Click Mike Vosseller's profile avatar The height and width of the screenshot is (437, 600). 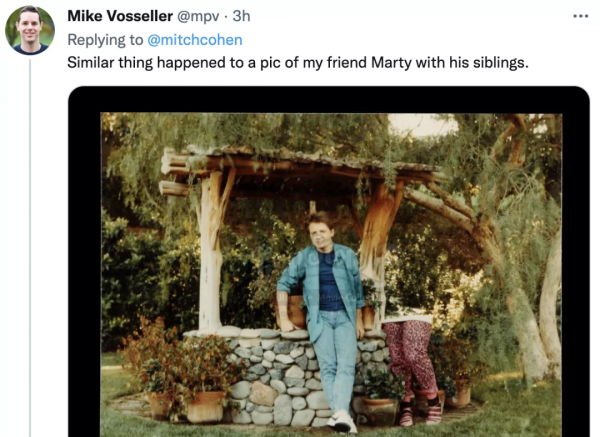tap(30, 30)
